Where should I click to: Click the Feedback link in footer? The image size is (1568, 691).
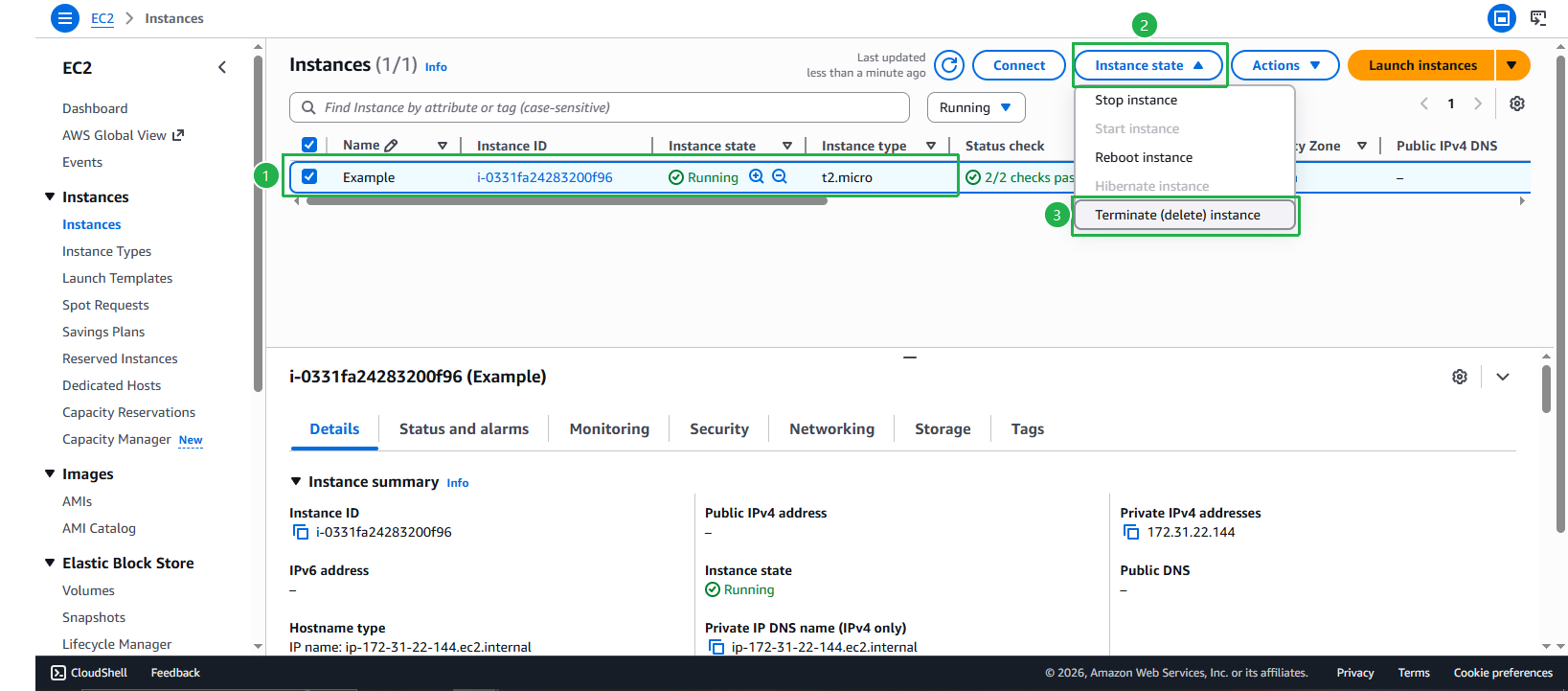point(175,673)
